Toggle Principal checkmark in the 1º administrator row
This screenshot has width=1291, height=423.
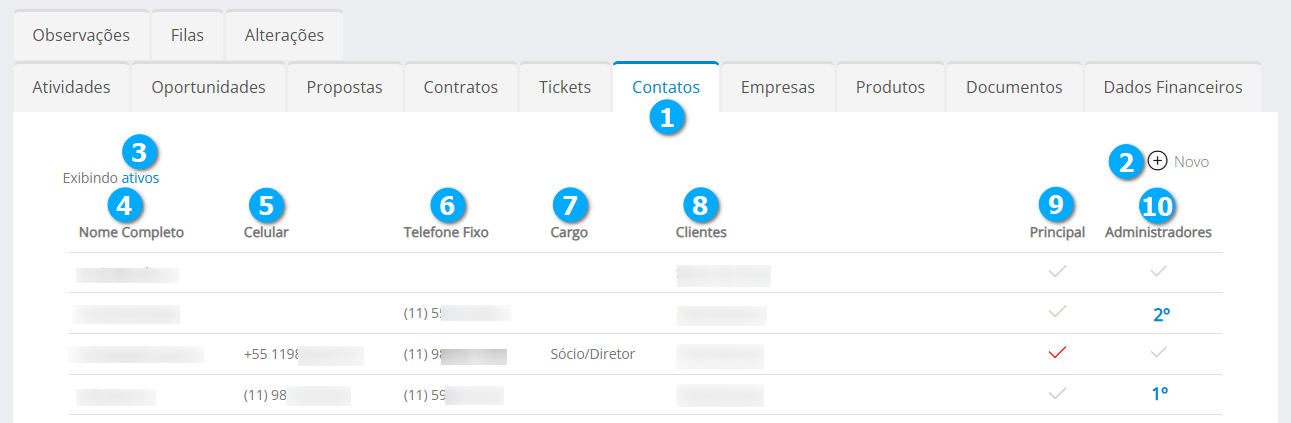click(x=1057, y=394)
